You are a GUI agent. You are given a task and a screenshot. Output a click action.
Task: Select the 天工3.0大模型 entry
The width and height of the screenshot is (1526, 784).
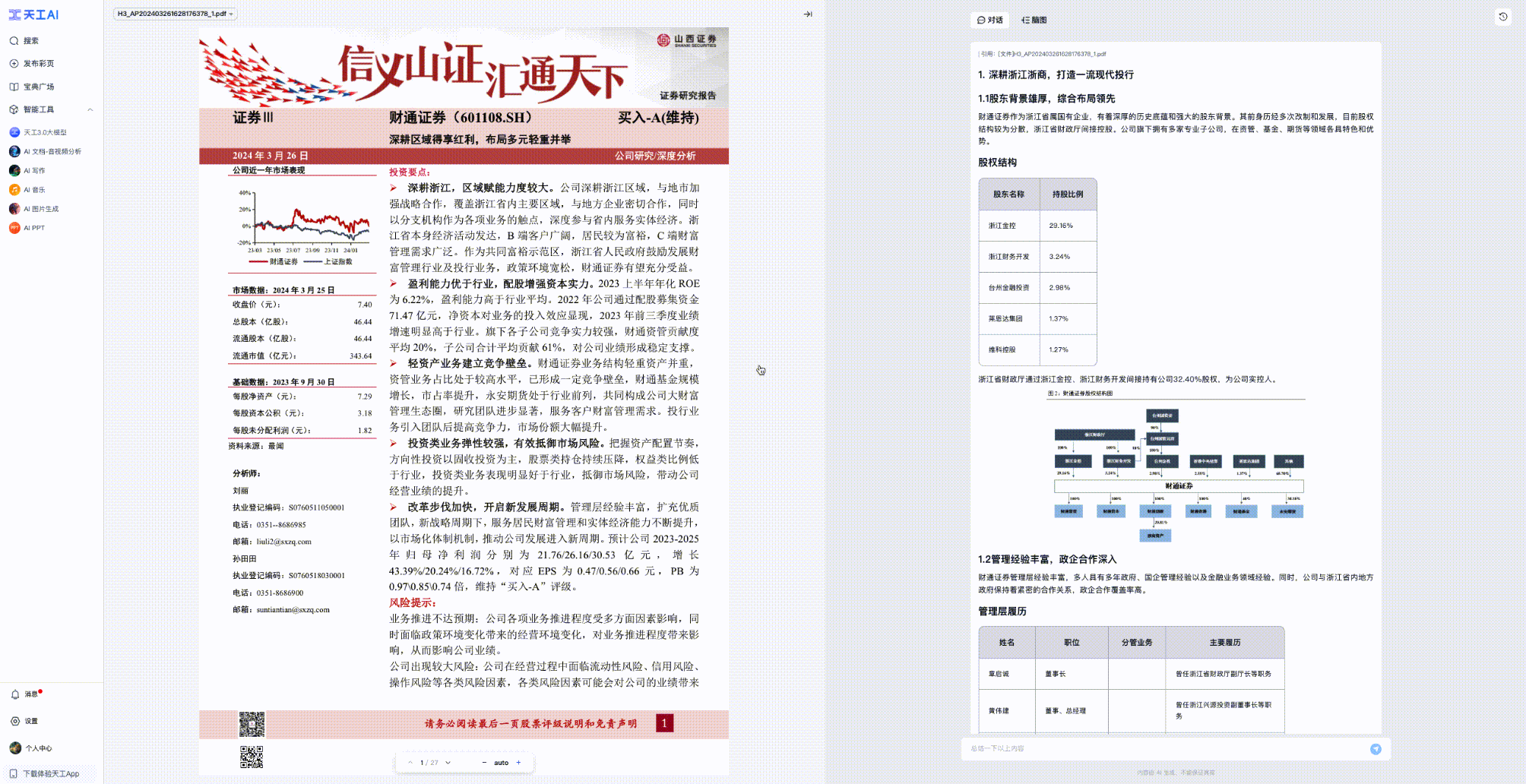pyautogui.click(x=47, y=131)
